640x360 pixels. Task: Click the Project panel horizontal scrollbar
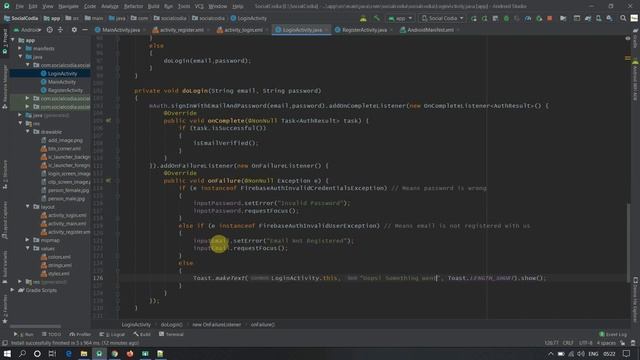coord(35,327)
